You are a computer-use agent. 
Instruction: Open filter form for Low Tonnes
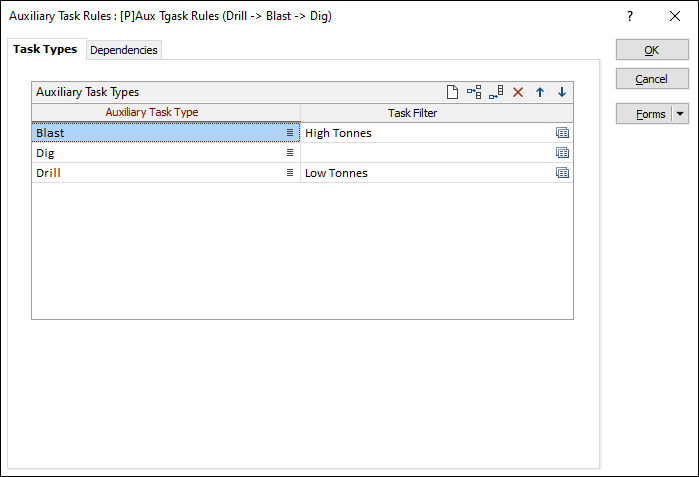point(562,173)
